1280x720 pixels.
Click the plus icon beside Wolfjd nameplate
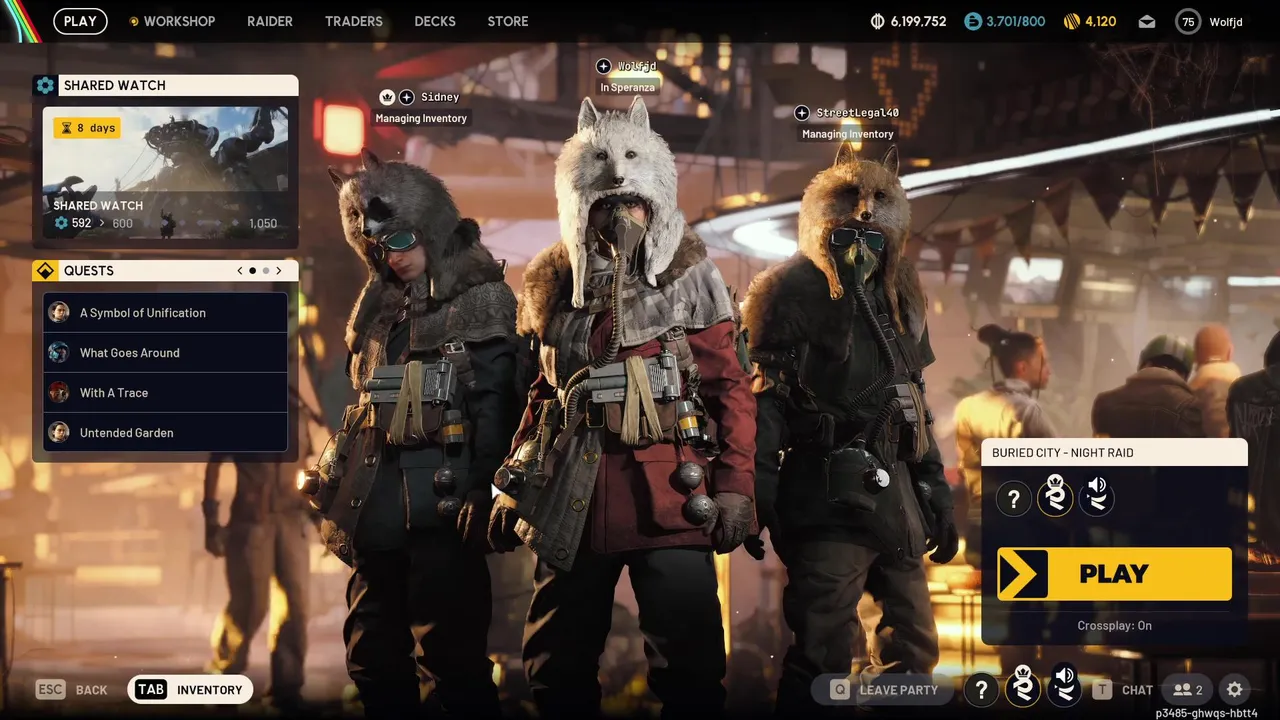point(603,67)
